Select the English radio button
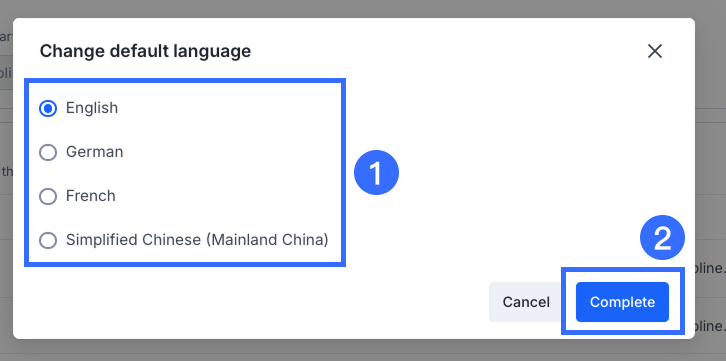Image resolution: width=726 pixels, height=361 pixels. [x=48, y=108]
